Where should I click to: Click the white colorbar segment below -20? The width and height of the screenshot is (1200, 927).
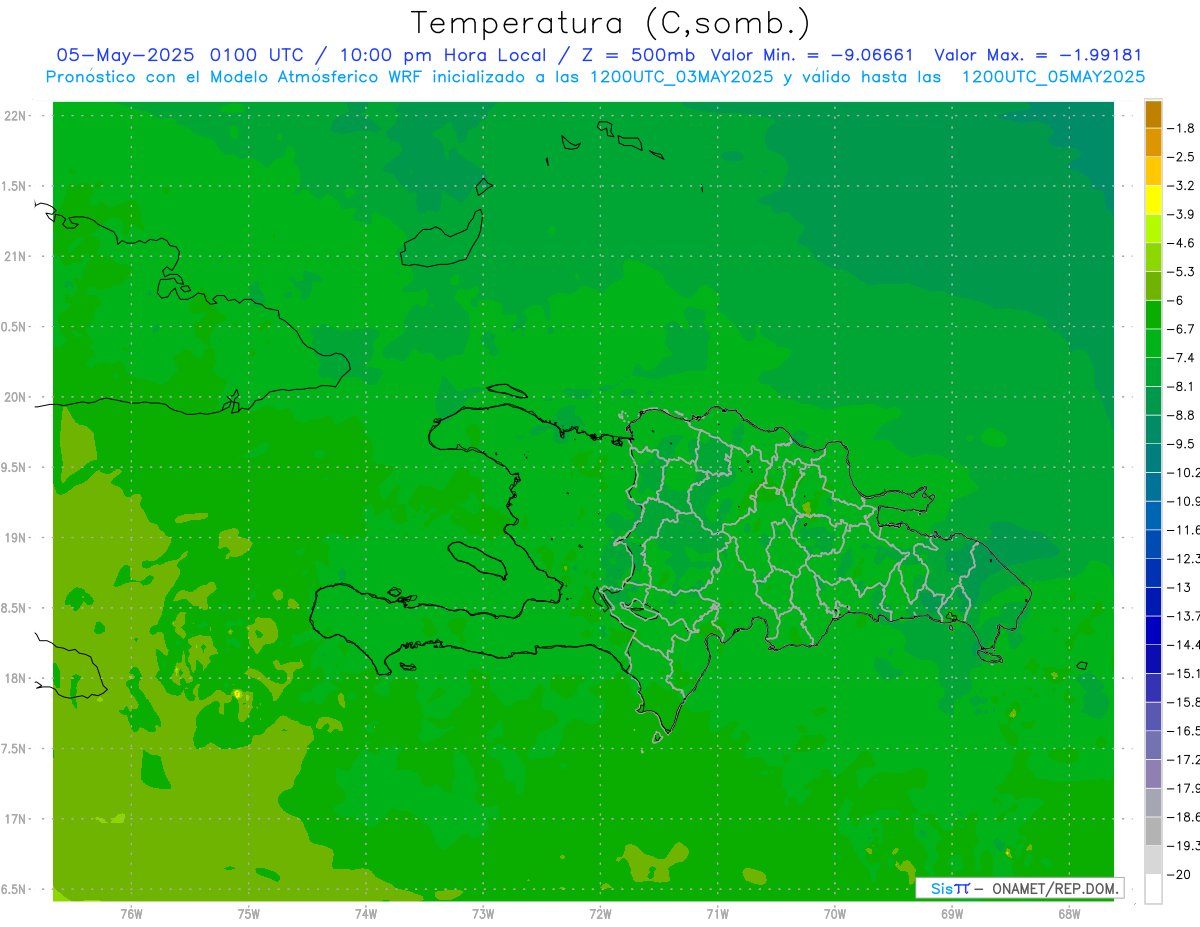[x=1153, y=889]
